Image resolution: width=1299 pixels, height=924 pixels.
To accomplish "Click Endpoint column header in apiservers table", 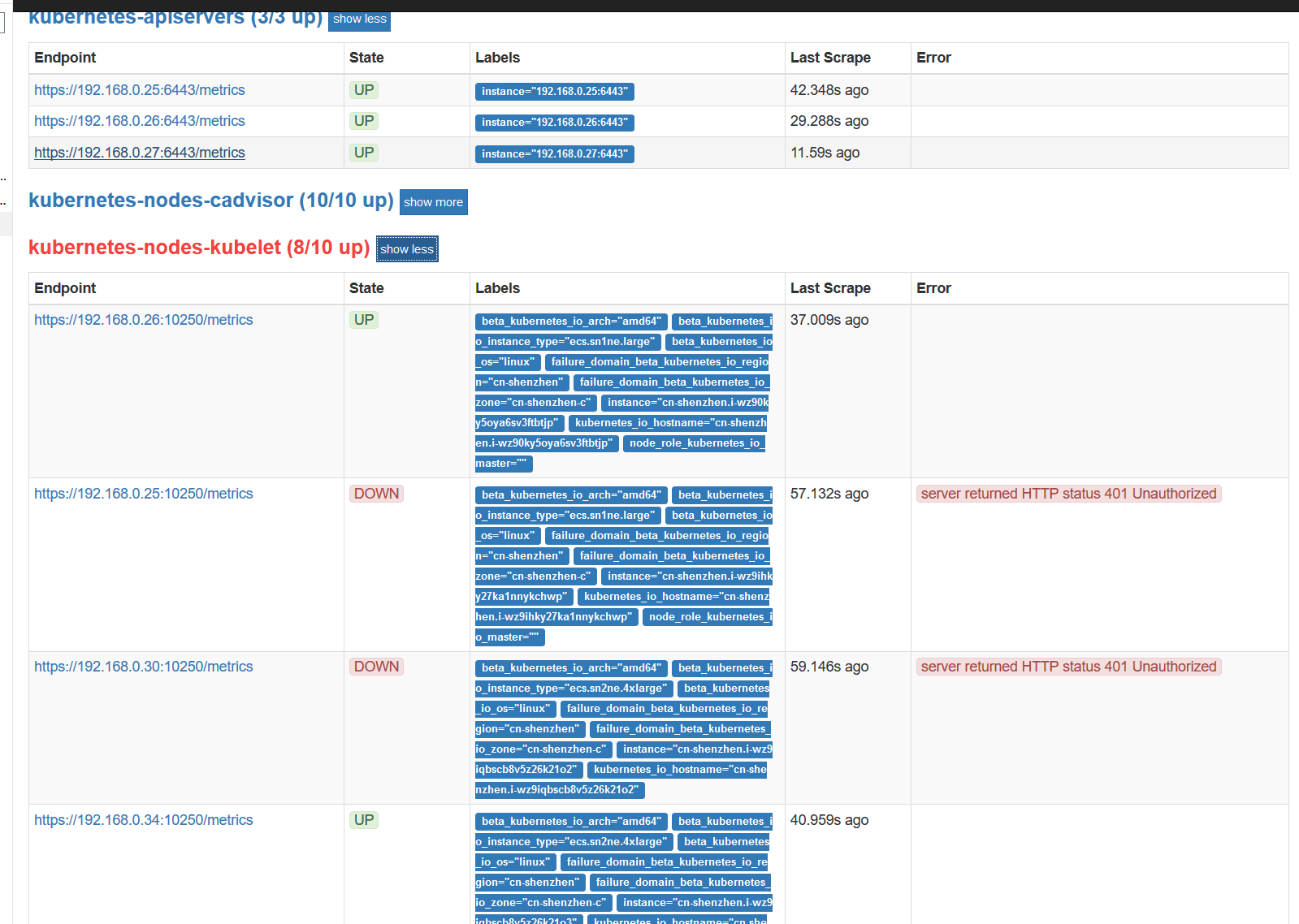I will point(65,58).
